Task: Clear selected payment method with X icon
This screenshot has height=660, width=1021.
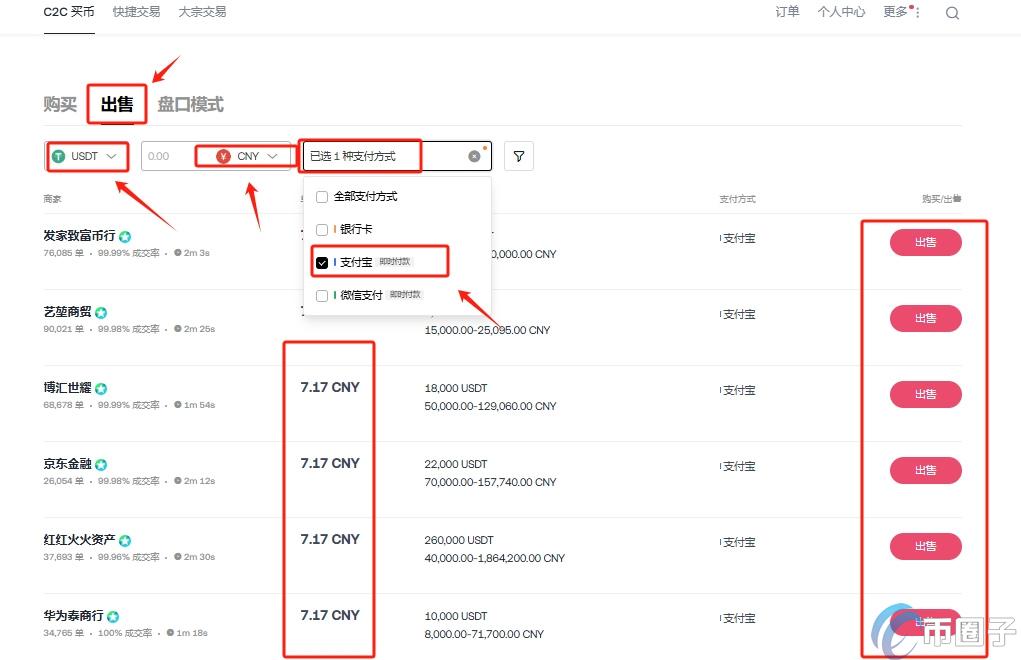Action: pyautogui.click(x=474, y=156)
